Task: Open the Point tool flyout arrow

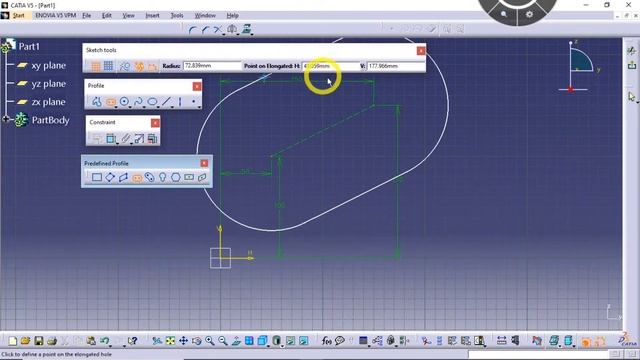Action: click(199, 107)
